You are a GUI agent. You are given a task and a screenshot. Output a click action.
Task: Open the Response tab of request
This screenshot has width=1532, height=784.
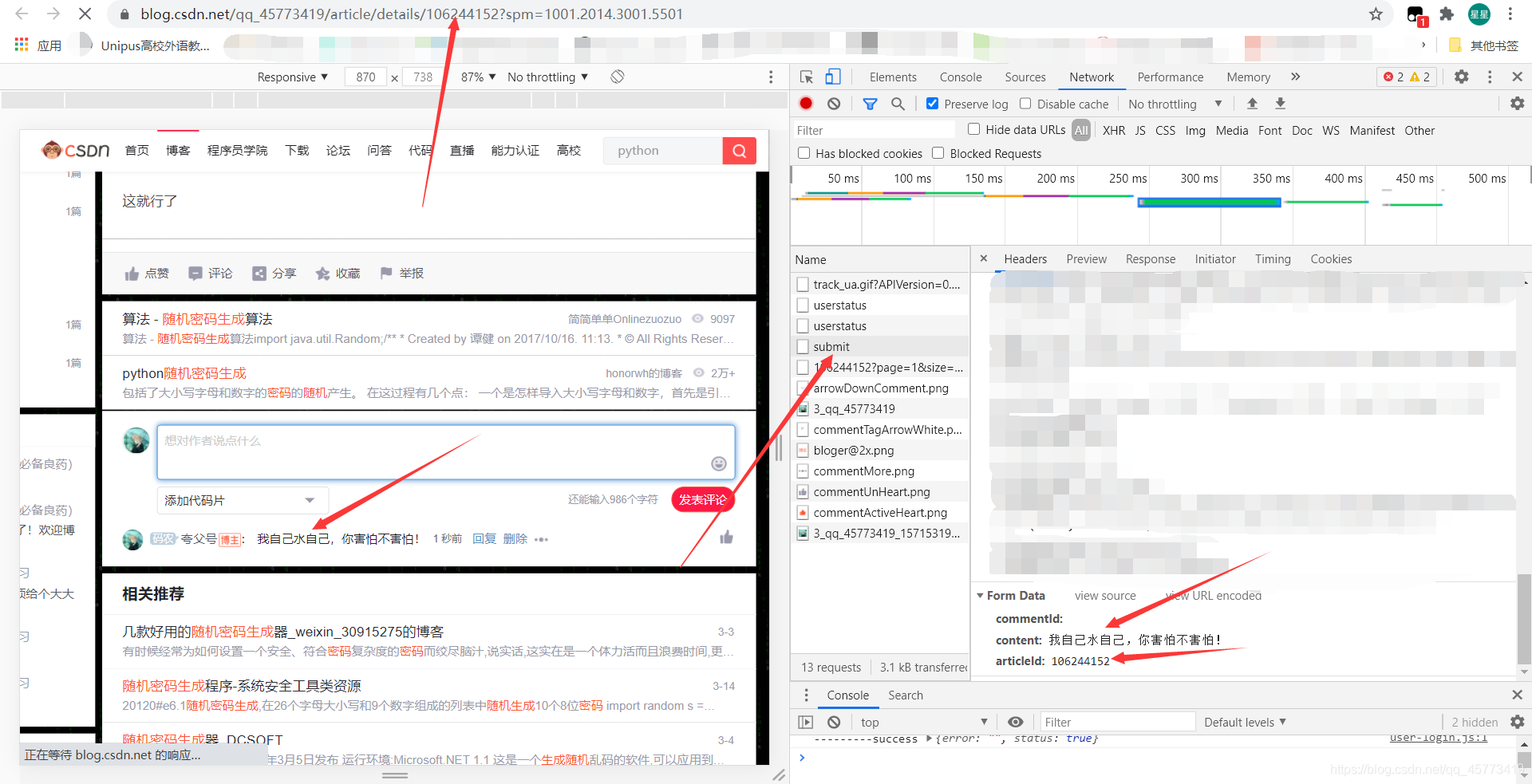(x=1151, y=258)
